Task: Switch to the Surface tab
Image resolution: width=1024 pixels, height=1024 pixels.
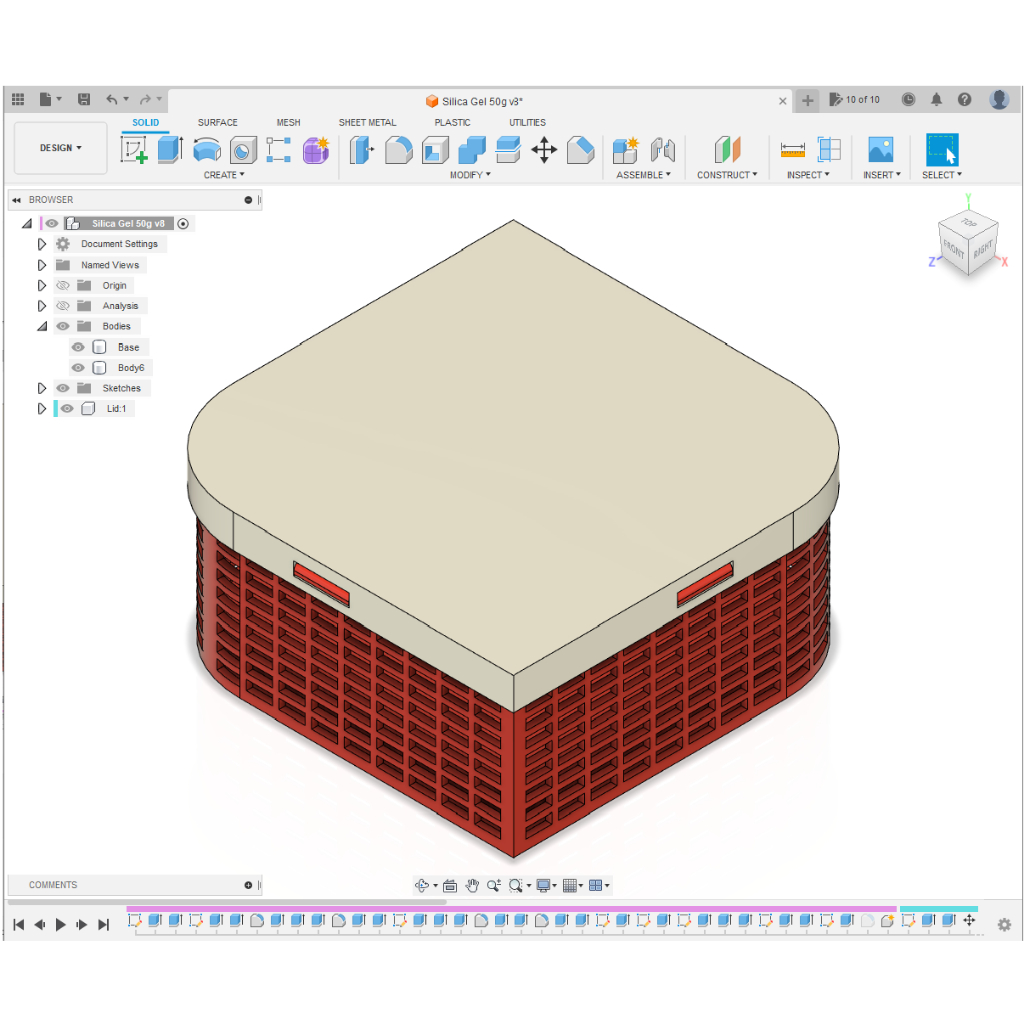Action: (x=217, y=123)
